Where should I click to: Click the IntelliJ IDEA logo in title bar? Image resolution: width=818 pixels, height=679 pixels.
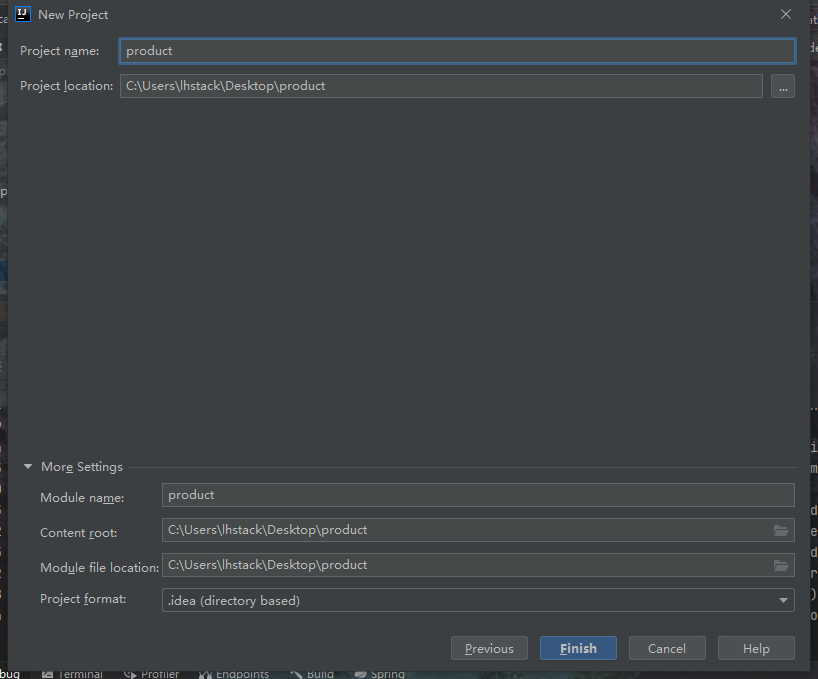point(22,15)
